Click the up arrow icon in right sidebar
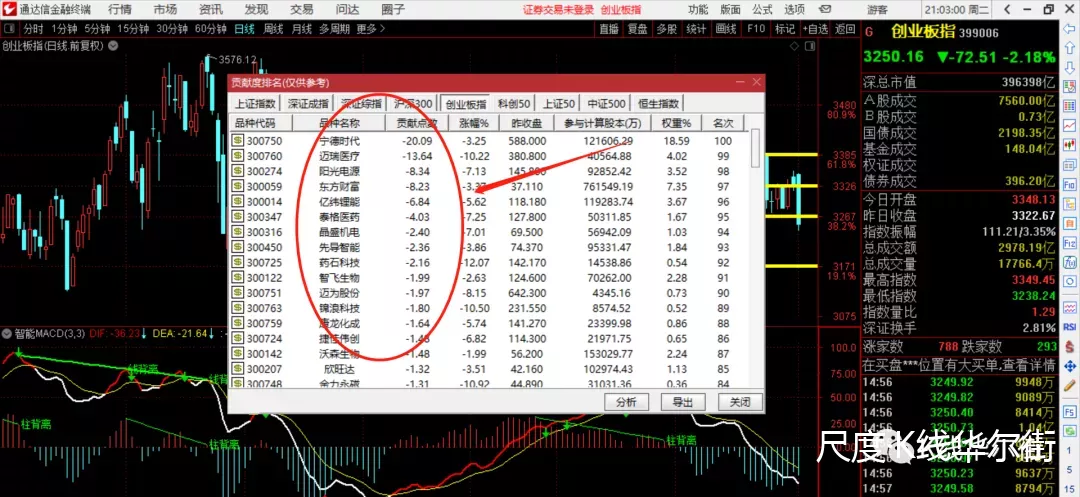The image size is (1080, 497). (1070, 47)
